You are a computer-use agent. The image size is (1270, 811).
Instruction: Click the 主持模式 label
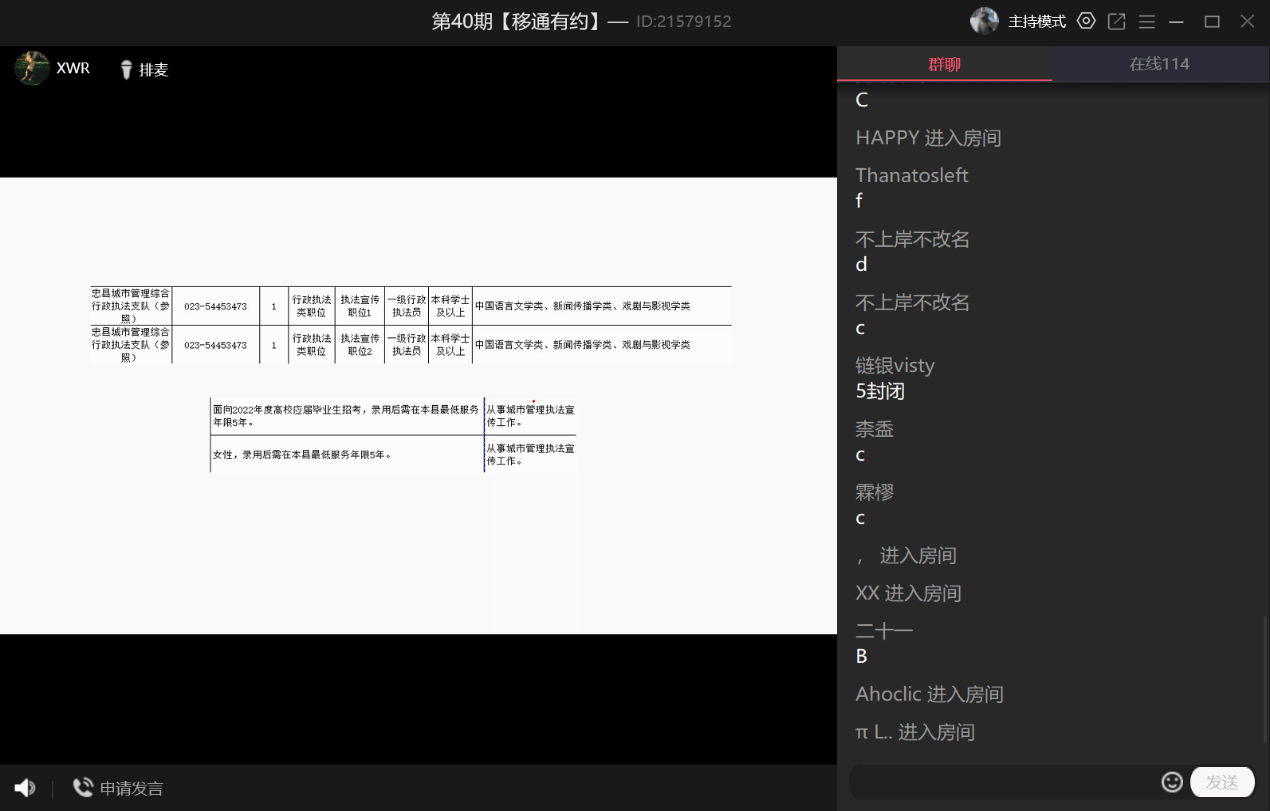click(1036, 21)
